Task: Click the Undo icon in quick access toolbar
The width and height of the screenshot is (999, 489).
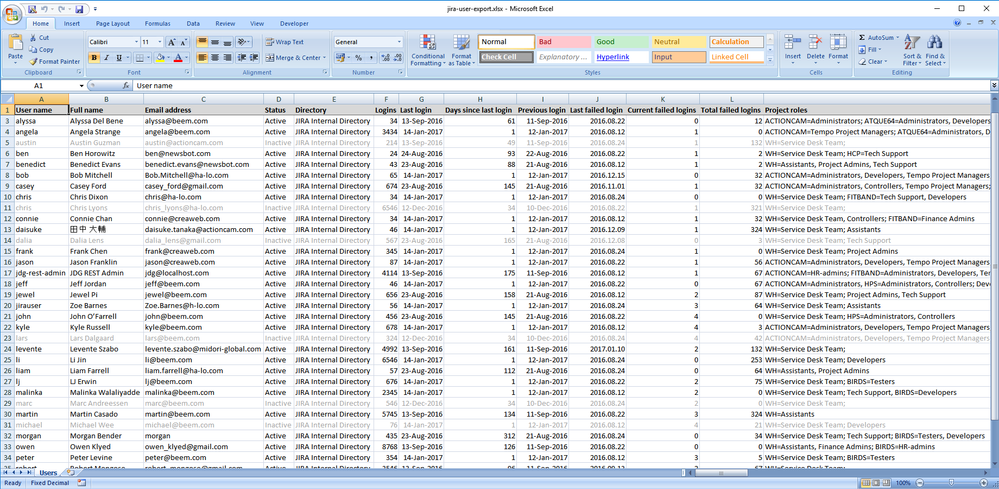Action: (x=43, y=9)
